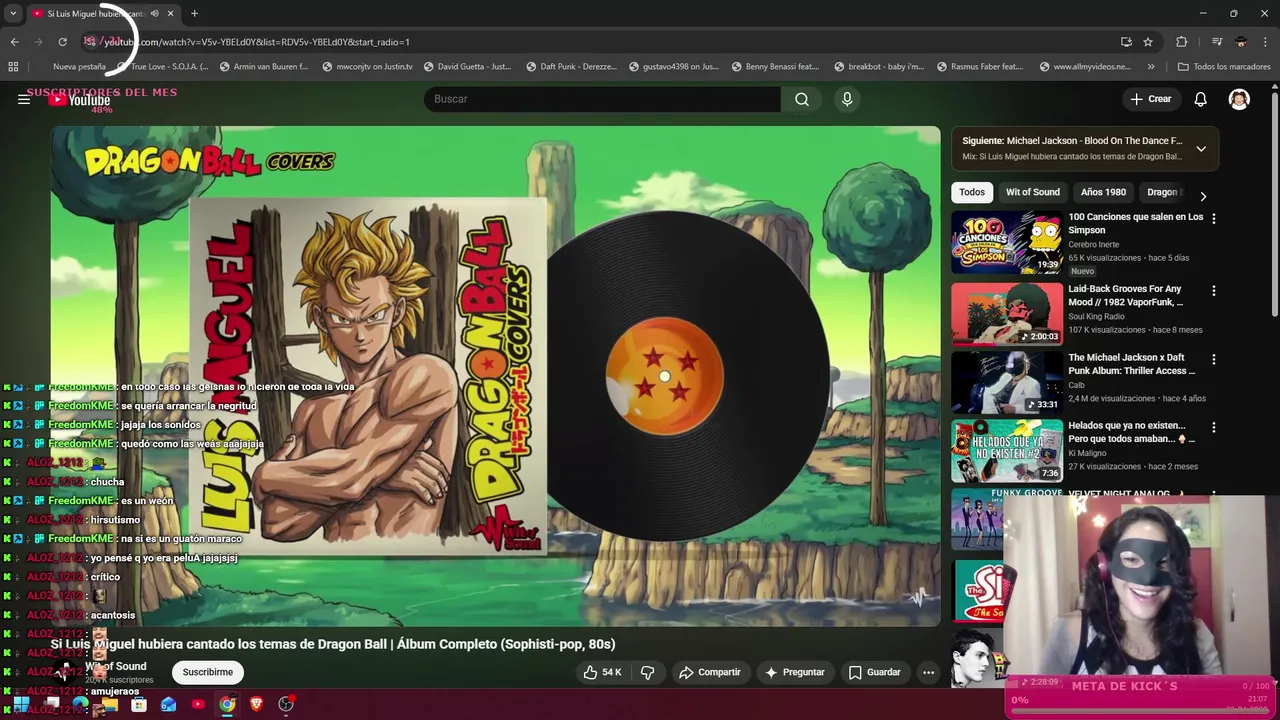The image size is (1280, 720).
Task: Go to YouTube home via logo
Action: pyautogui.click(x=80, y=99)
